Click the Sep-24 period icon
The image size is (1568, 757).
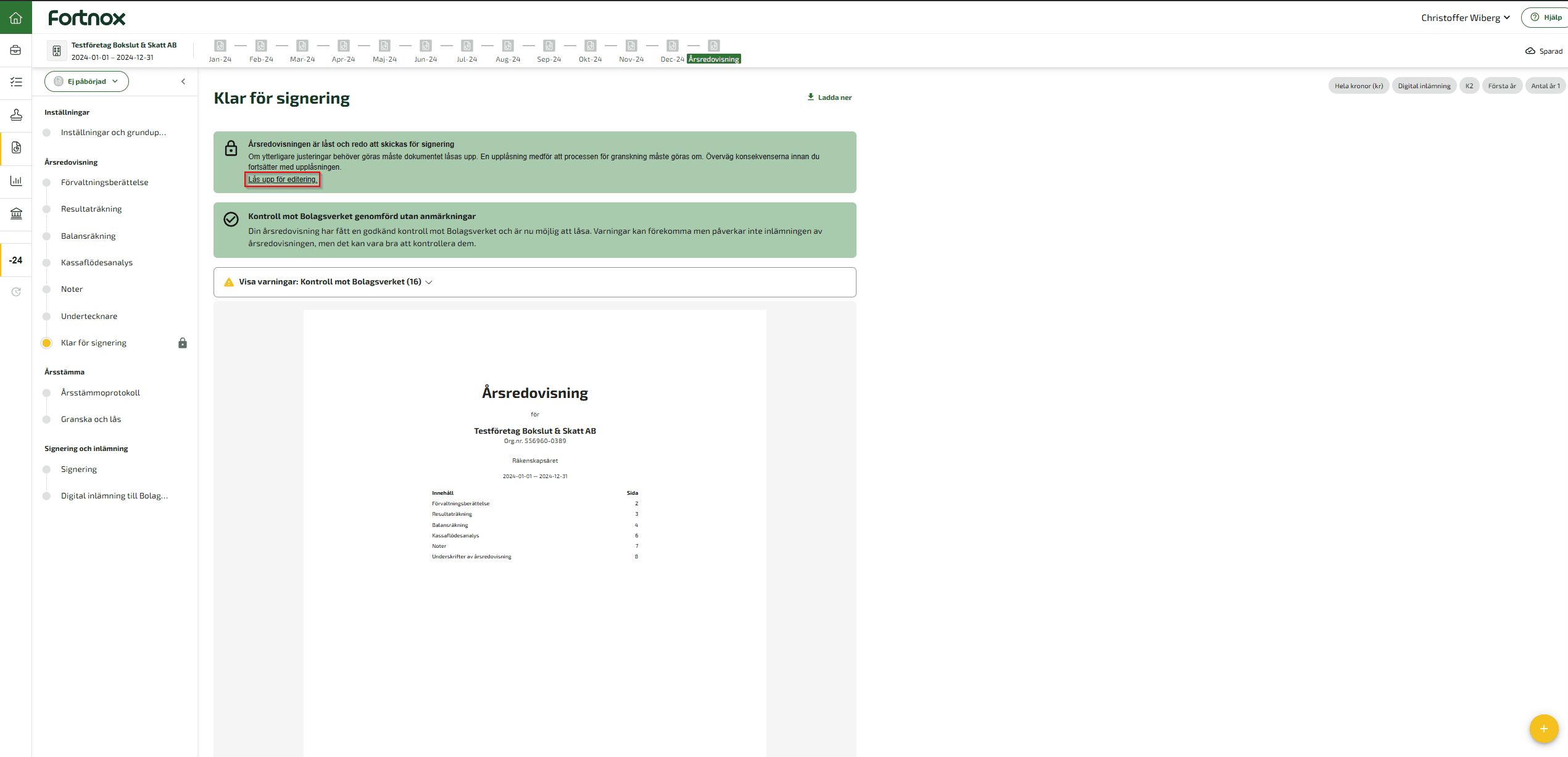[549, 46]
